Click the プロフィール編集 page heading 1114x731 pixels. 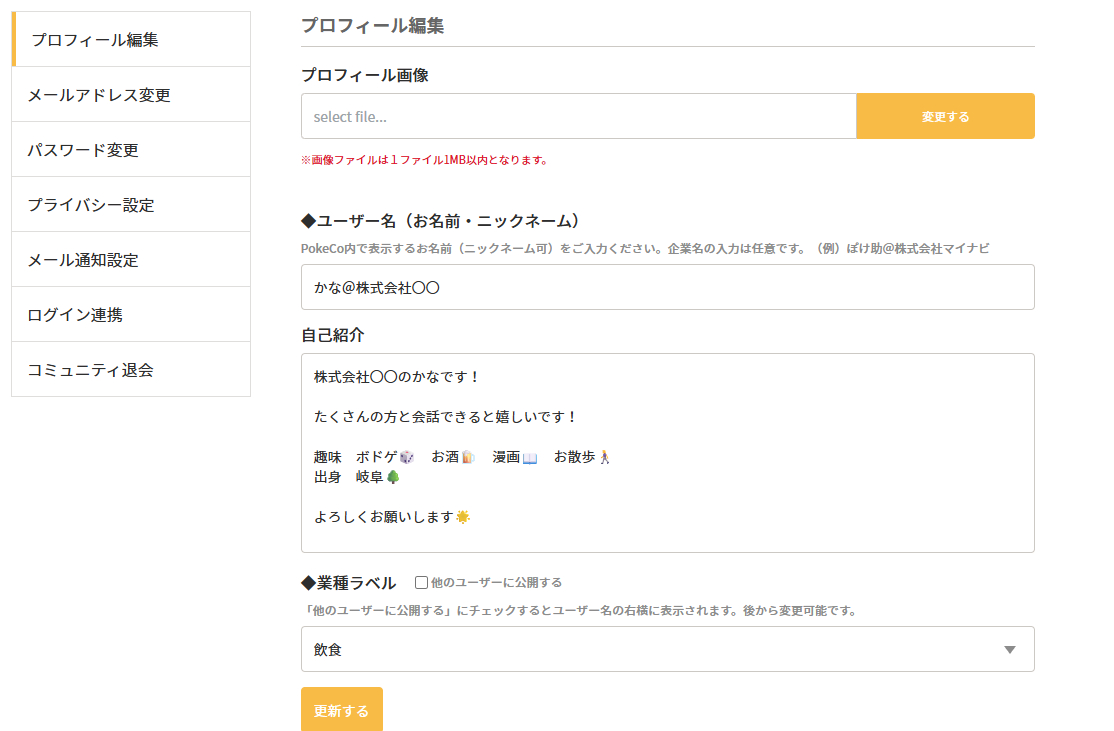[x=374, y=26]
